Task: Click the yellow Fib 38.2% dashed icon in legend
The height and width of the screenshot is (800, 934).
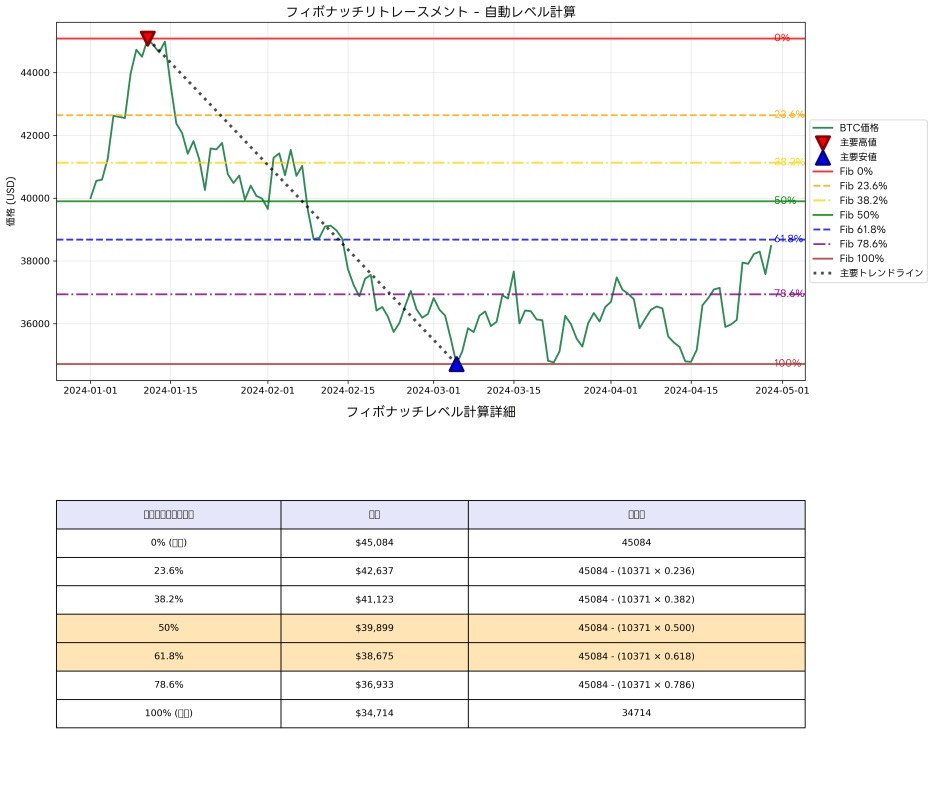Action: coord(825,199)
